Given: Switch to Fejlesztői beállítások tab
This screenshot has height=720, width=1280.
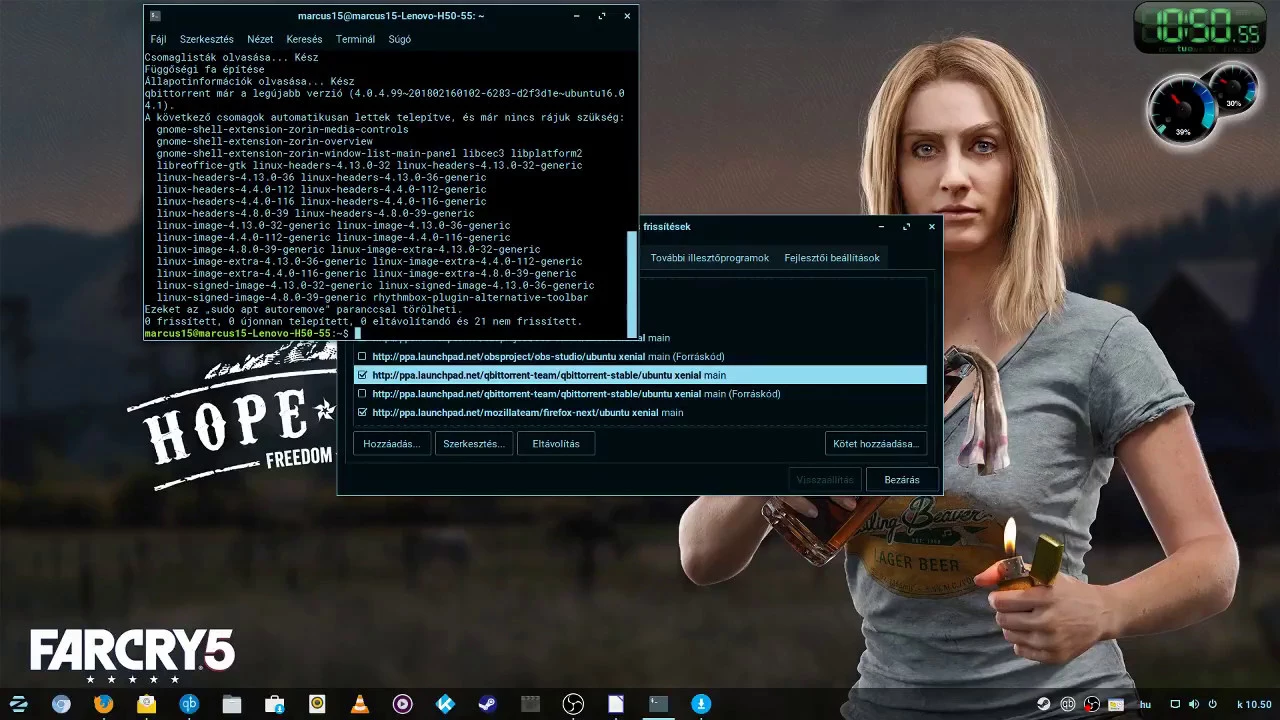Looking at the screenshot, I should pos(832,258).
